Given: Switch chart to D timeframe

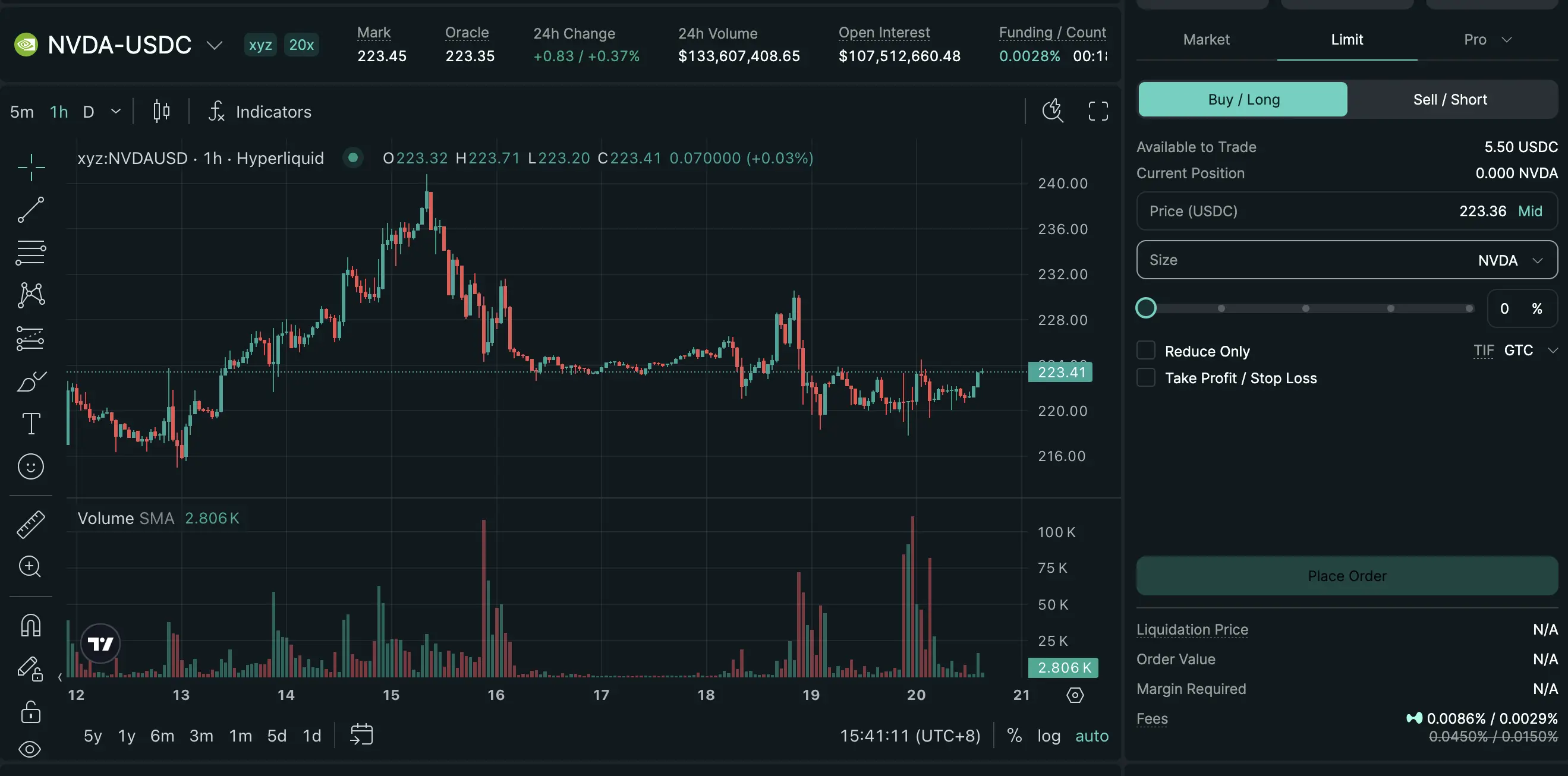Looking at the screenshot, I should 88,112.
